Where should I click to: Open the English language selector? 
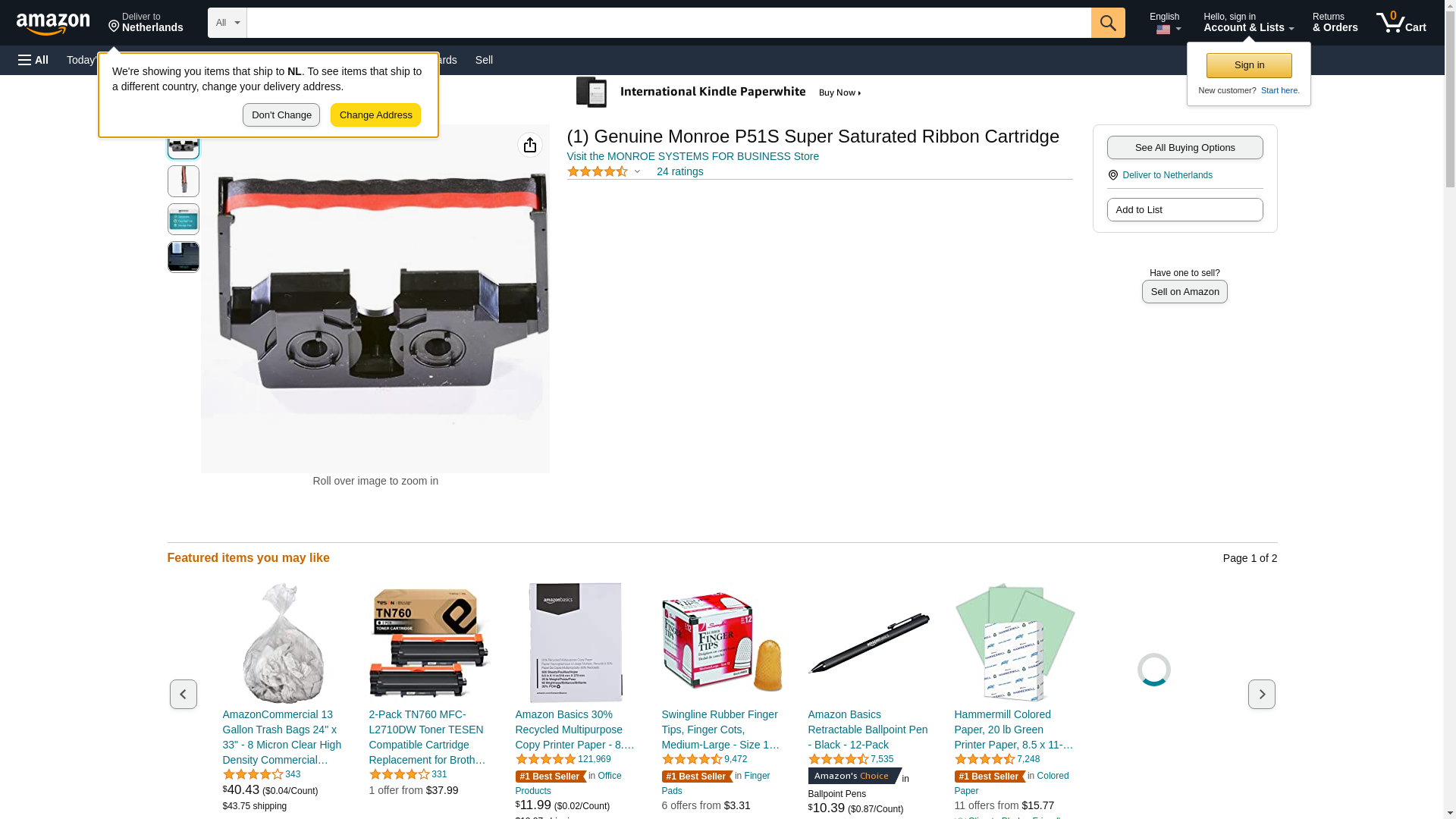[x=1164, y=23]
